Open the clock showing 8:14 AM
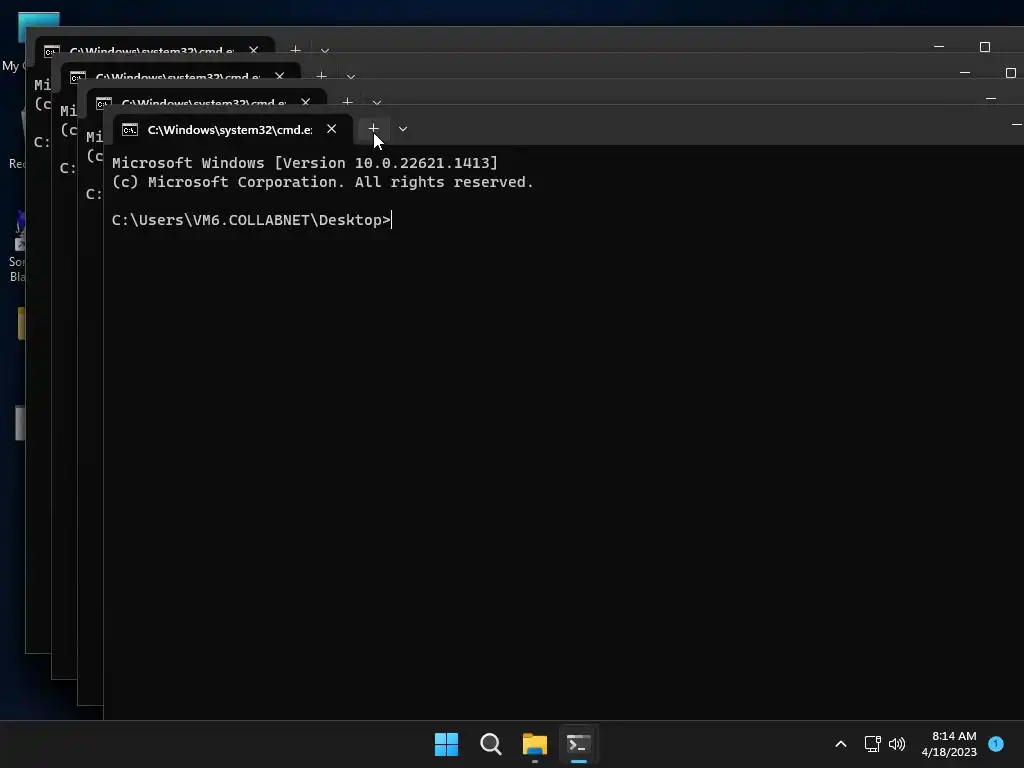 coord(949,744)
